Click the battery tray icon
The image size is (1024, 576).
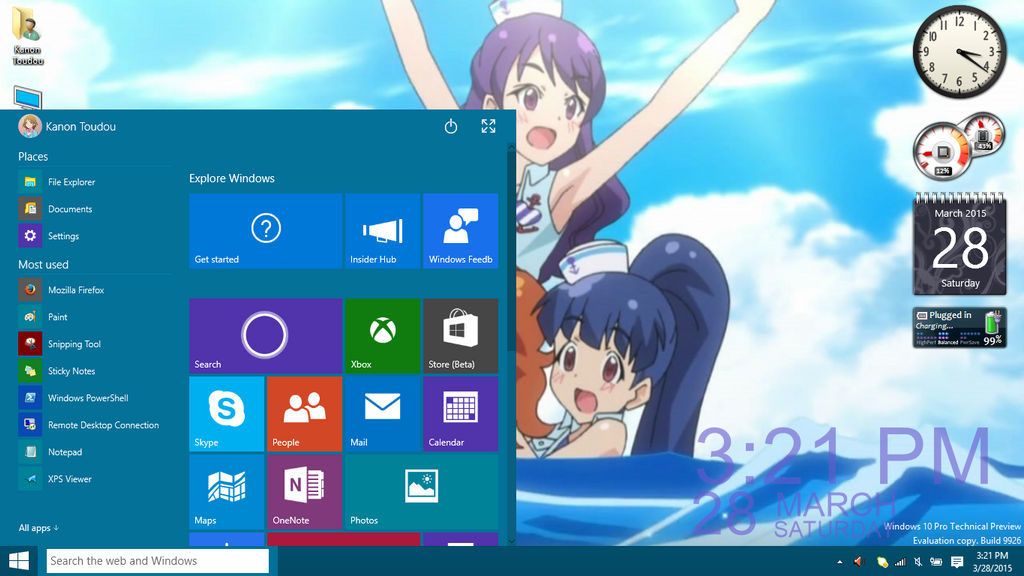tap(936, 562)
